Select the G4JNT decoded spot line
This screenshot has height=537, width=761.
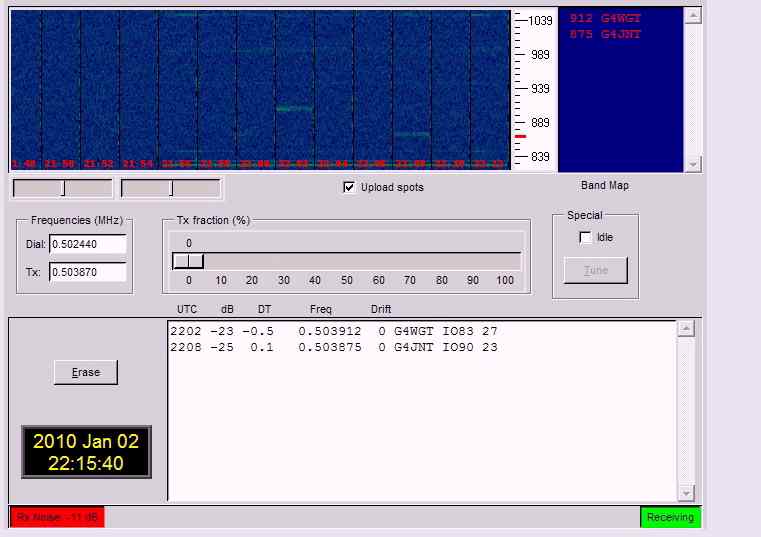[334, 347]
